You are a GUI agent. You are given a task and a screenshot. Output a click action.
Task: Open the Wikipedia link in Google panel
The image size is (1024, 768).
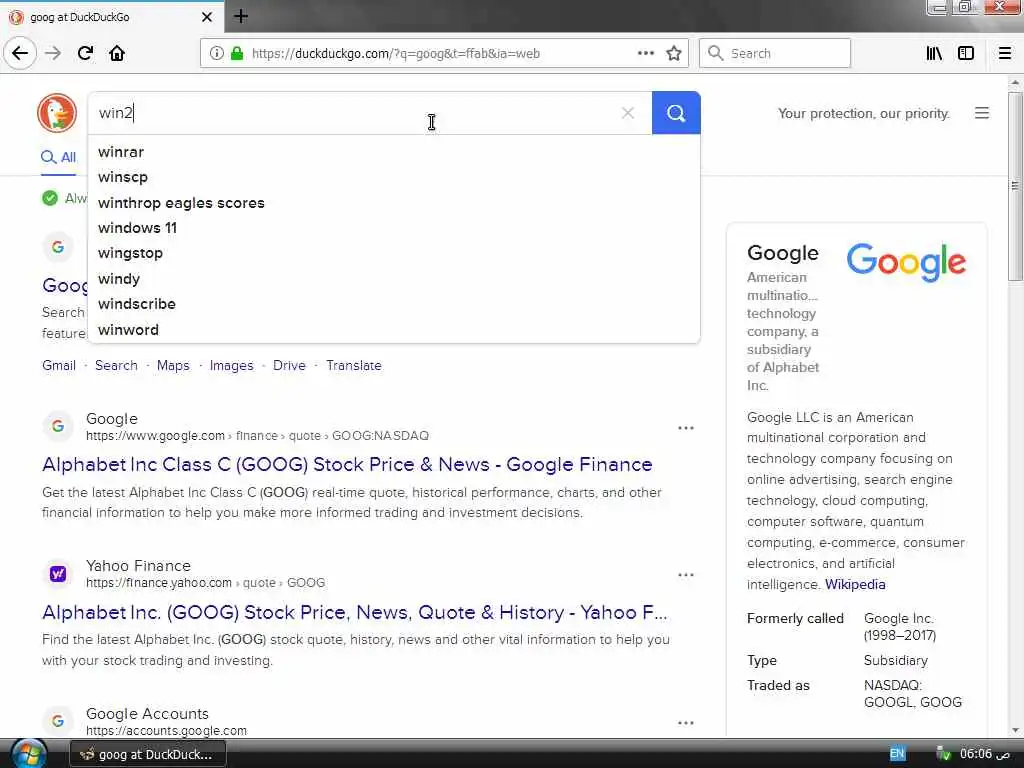[x=855, y=584]
